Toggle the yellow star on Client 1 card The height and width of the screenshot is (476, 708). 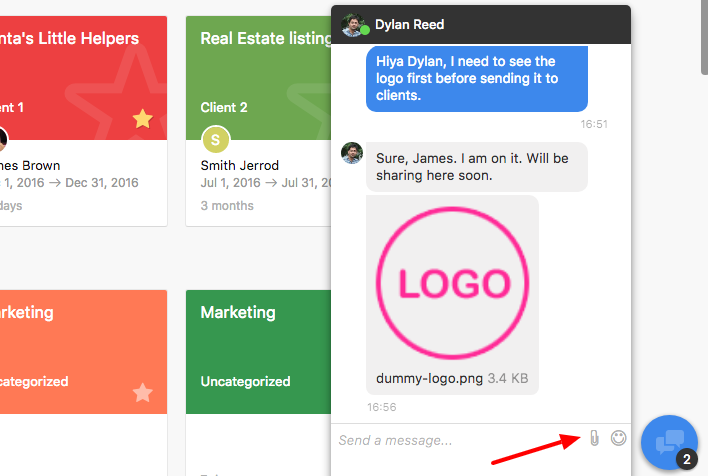(143, 119)
